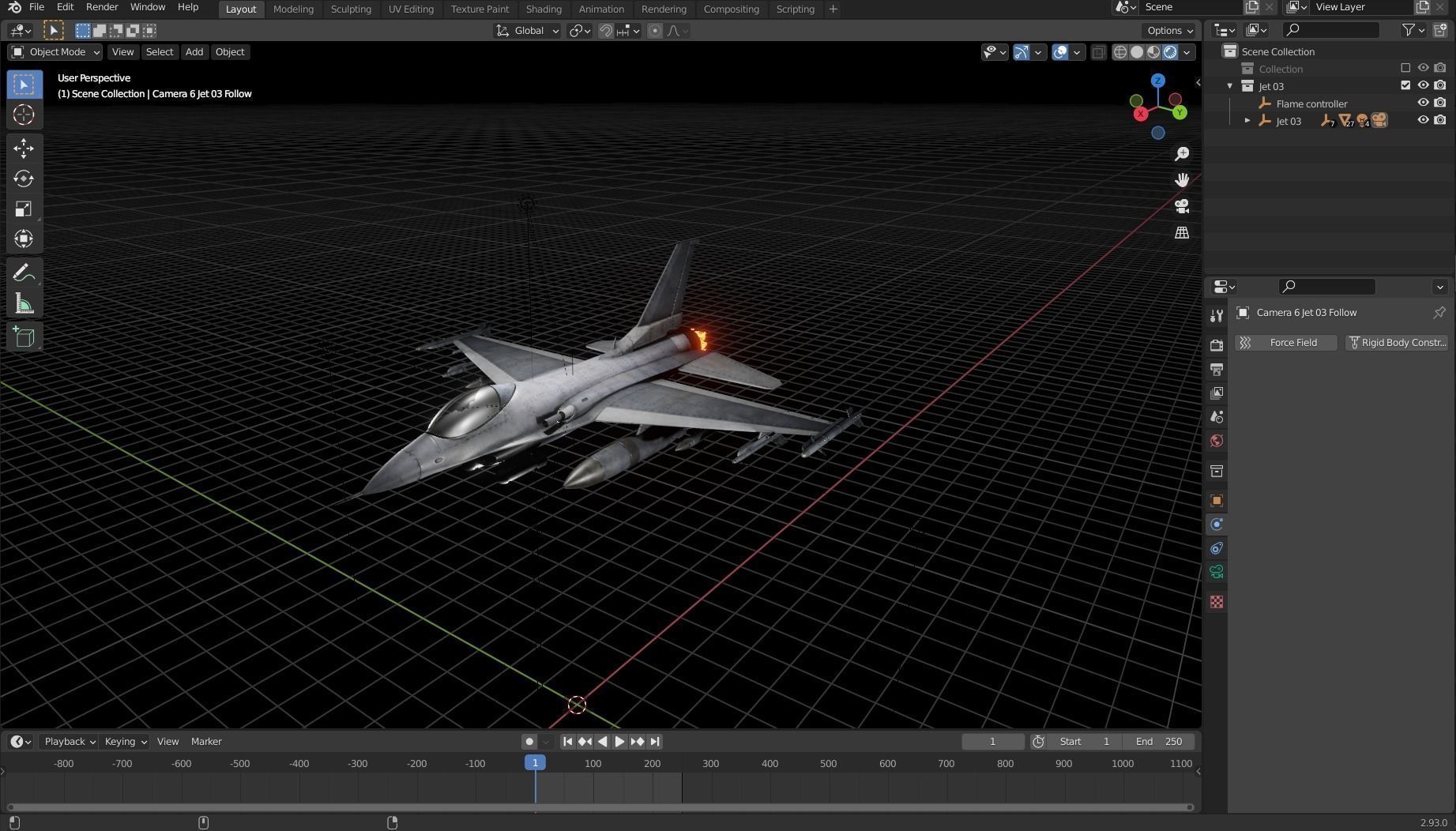
Task: Select the Add Cube tool
Action: [x=23, y=337]
